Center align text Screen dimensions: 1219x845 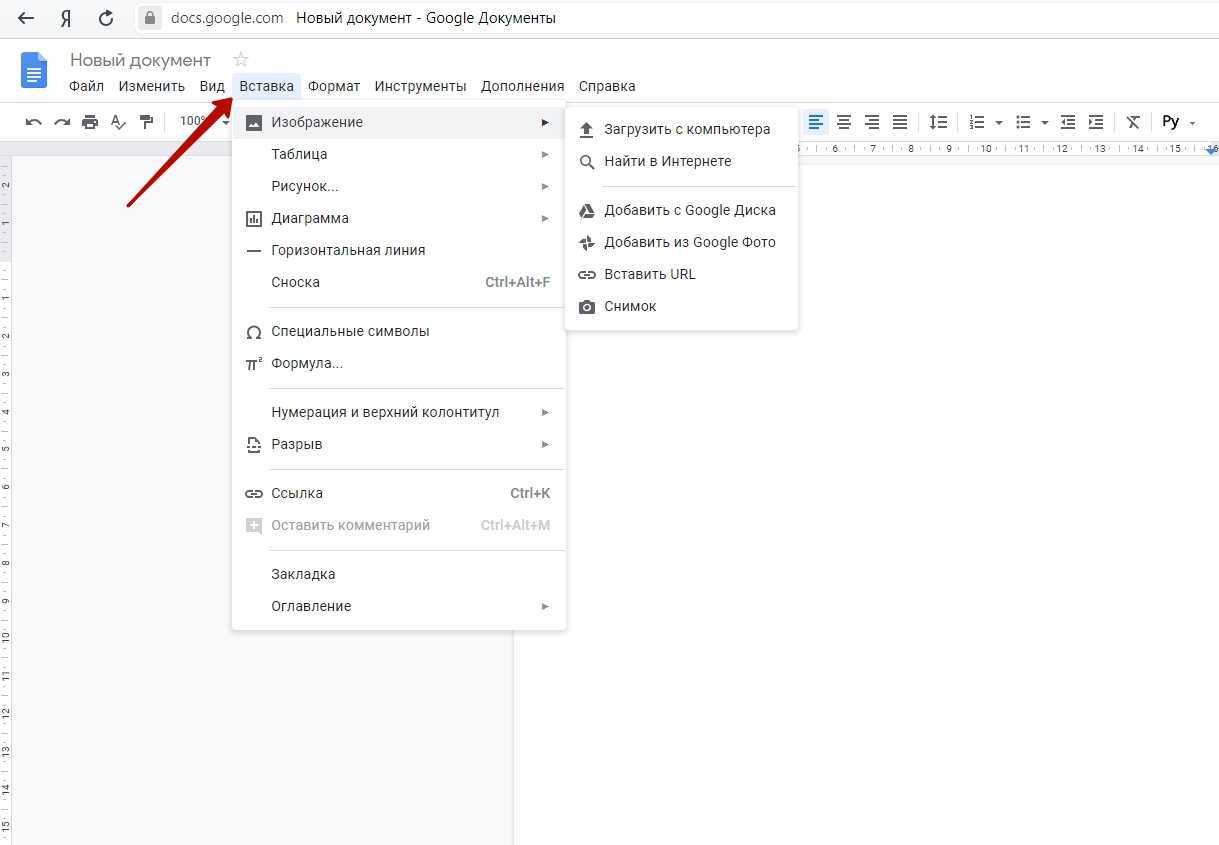pyautogui.click(x=844, y=122)
